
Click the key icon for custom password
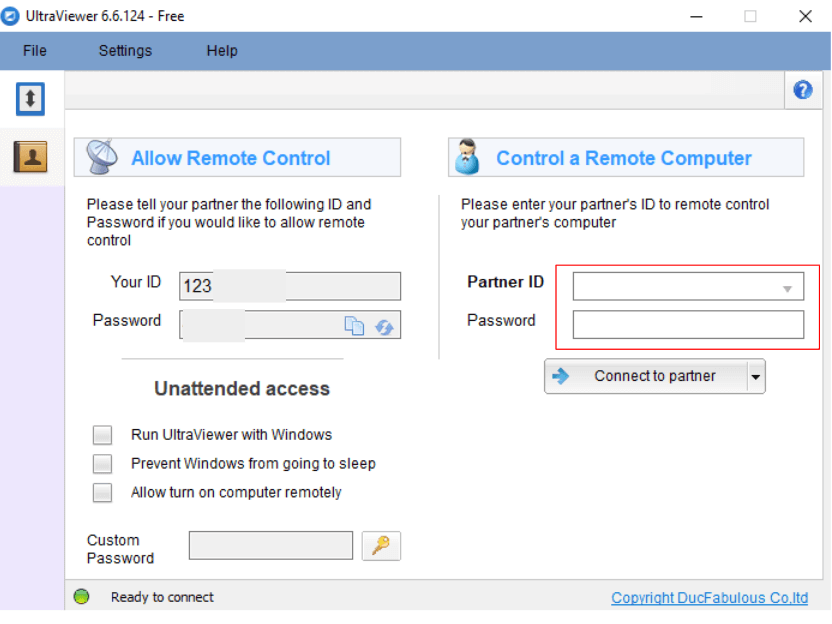click(381, 545)
